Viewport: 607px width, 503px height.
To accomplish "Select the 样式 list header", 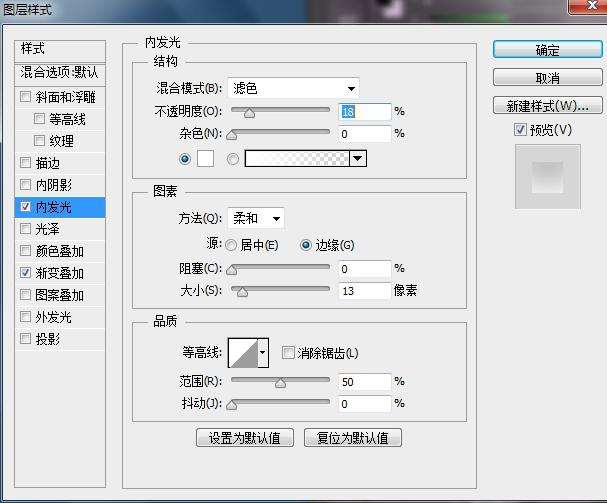I will (x=60, y=50).
